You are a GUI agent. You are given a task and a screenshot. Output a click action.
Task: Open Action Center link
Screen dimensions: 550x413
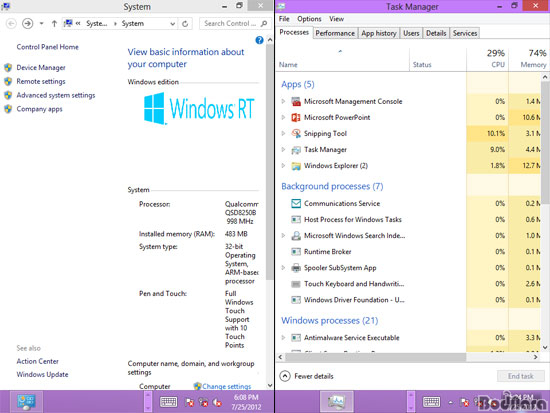click(x=38, y=361)
